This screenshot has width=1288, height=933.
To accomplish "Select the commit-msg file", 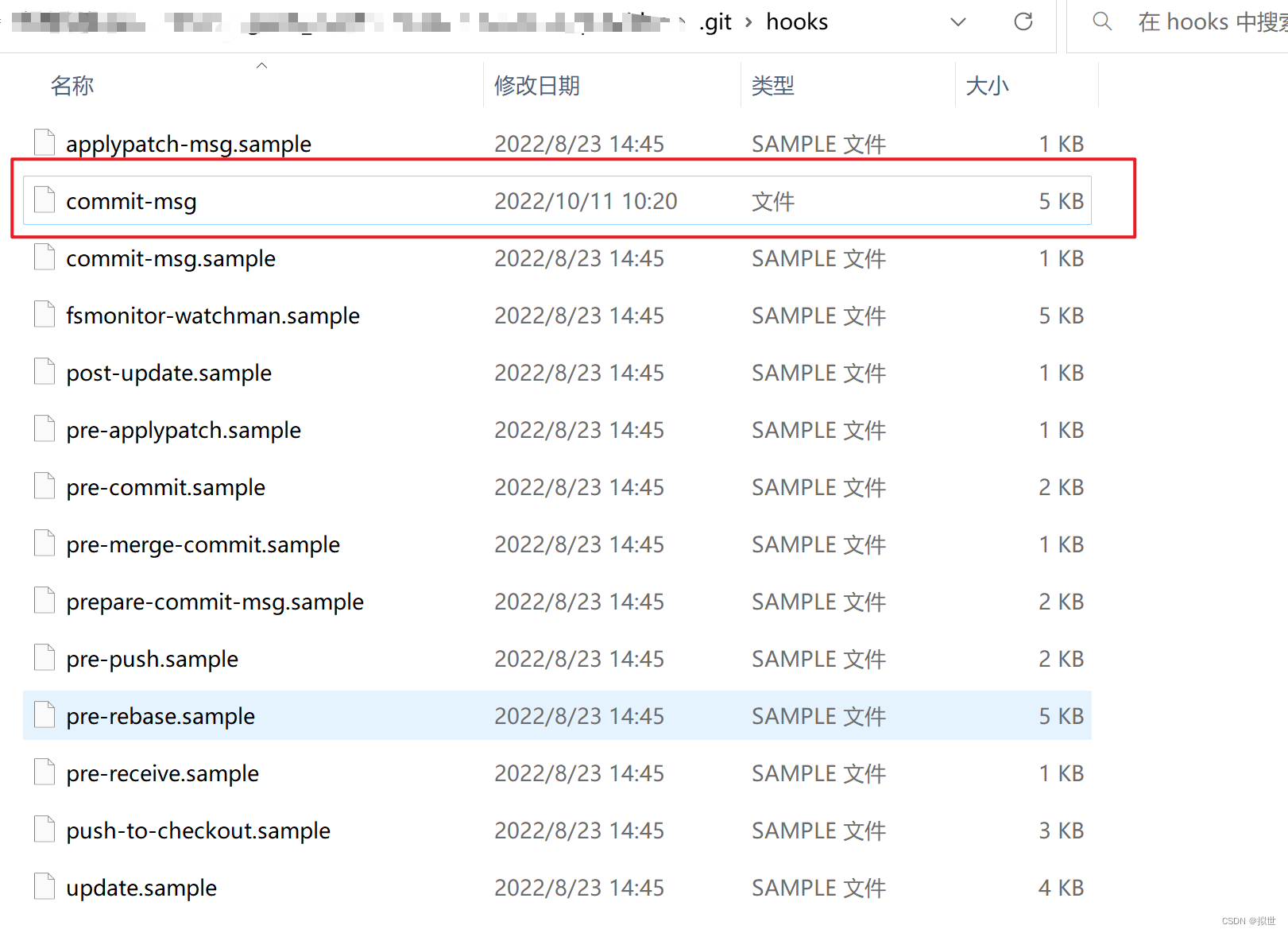I will click(x=131, y=200).
